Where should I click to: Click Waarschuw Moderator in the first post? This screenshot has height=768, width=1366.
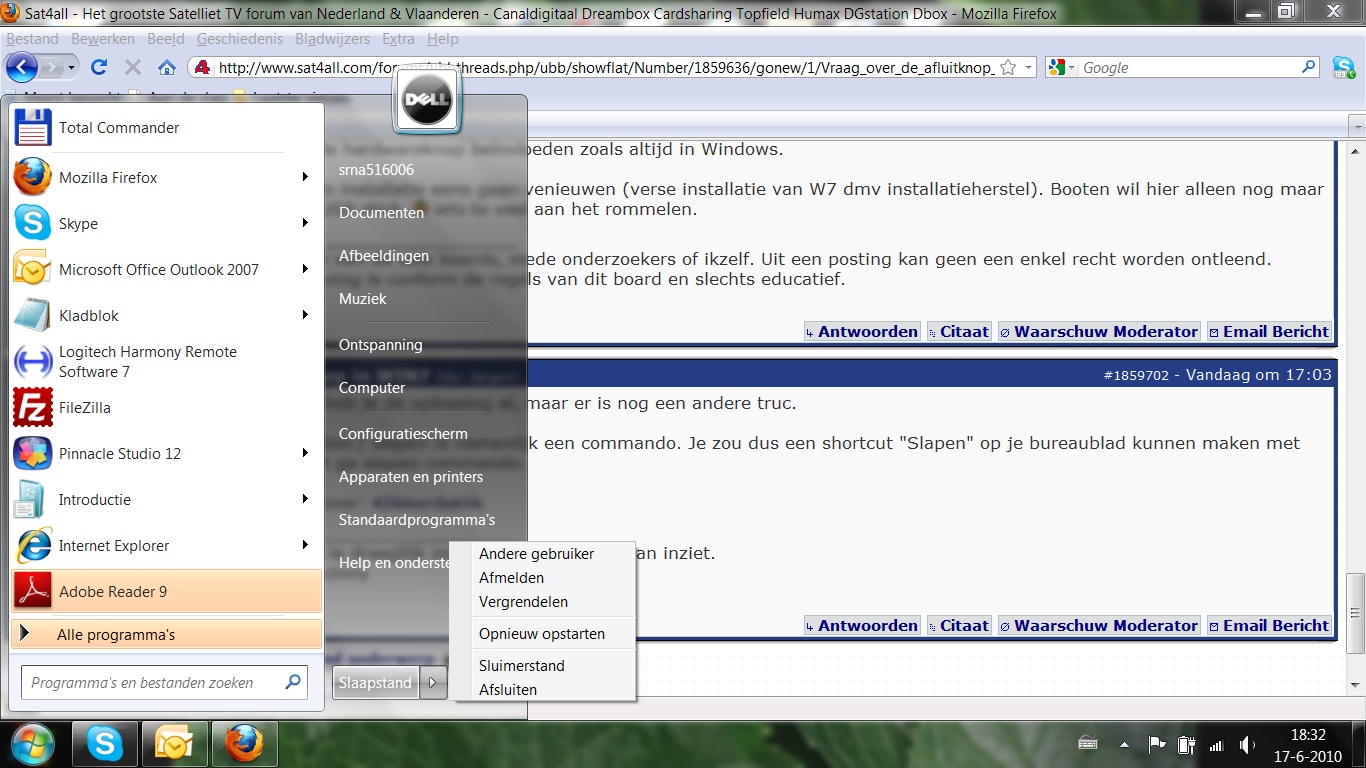coord(1098,332)
